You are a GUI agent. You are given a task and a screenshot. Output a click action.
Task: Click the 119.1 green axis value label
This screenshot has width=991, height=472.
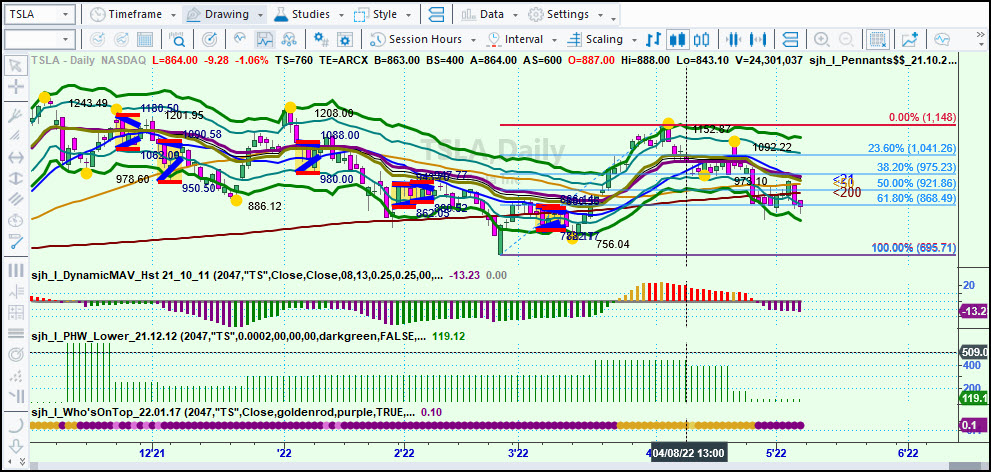pos(973,398)
